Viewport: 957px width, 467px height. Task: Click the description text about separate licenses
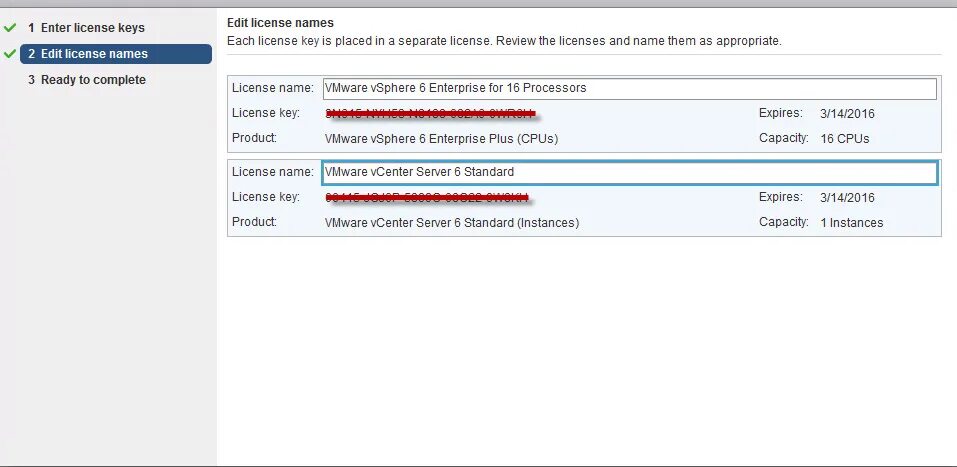pyautogui.click(x=504, y=41)
